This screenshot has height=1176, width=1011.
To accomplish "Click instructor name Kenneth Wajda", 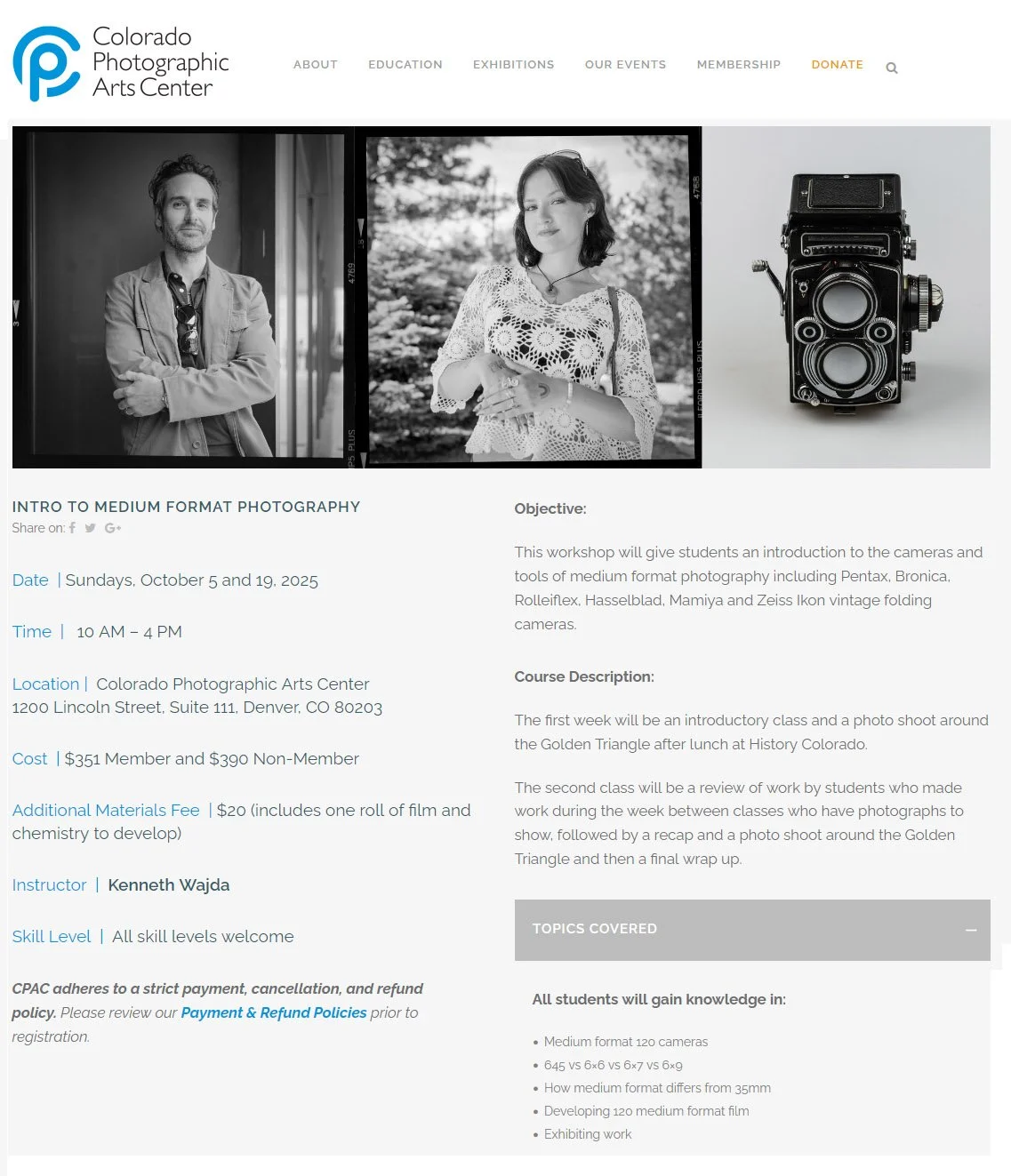I will tap(169, 885).
